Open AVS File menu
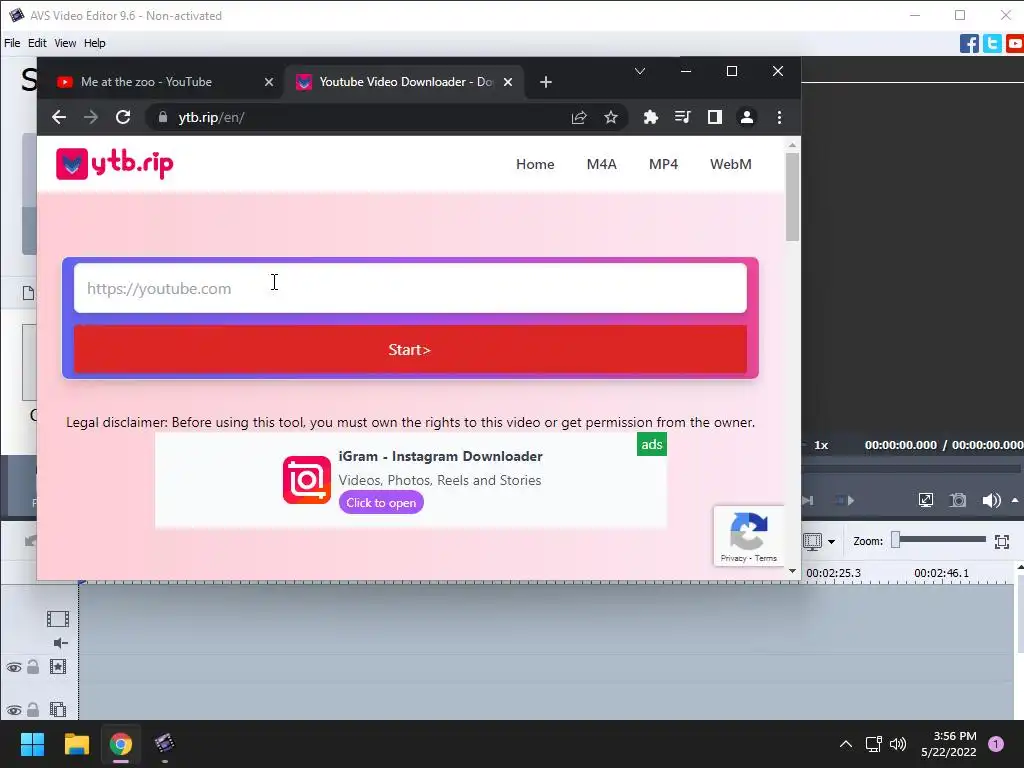The height and width of the screenshot is (768, 1024). pos(12,43)
